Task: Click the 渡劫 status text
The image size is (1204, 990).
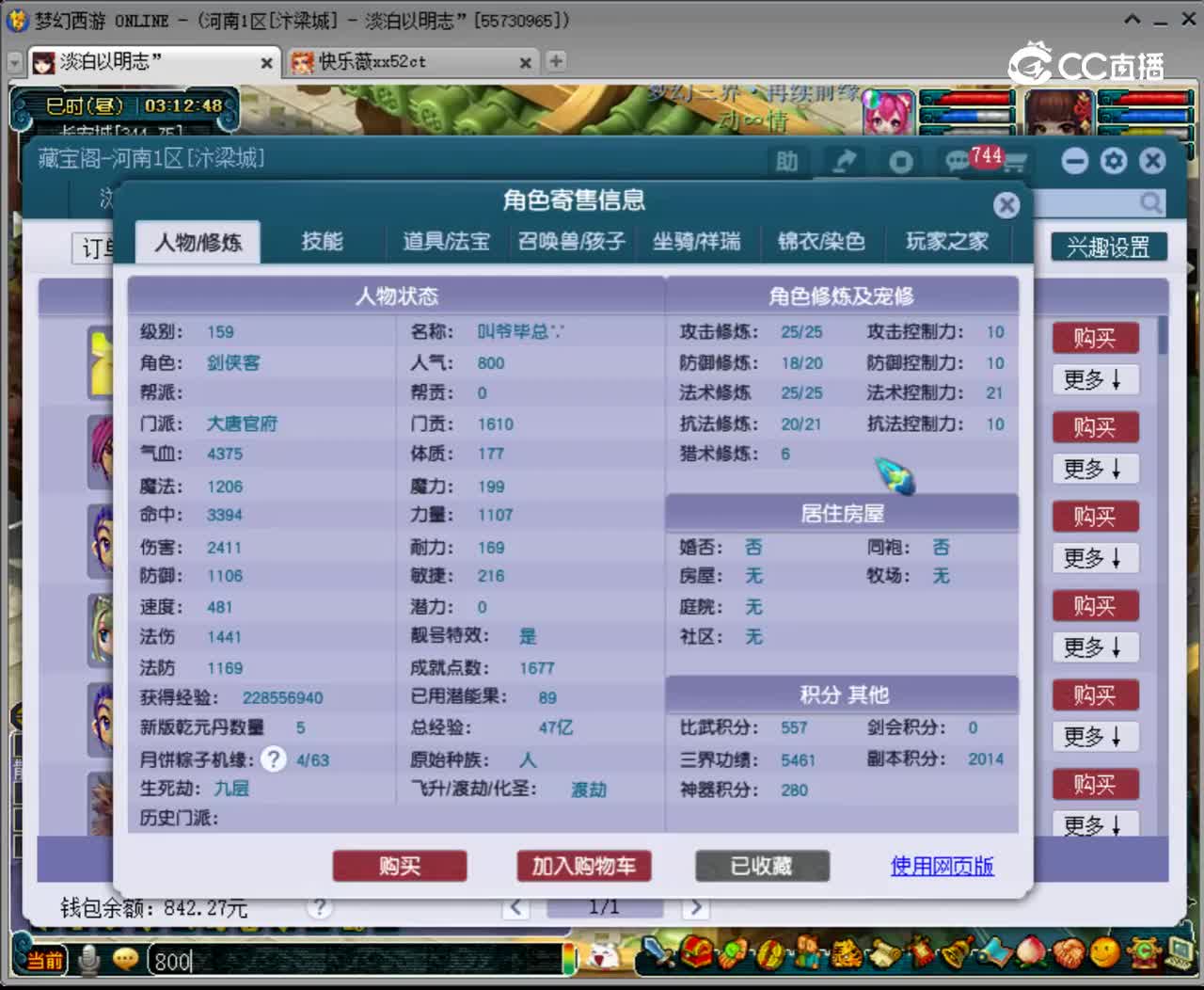Action: pos(589,789)
